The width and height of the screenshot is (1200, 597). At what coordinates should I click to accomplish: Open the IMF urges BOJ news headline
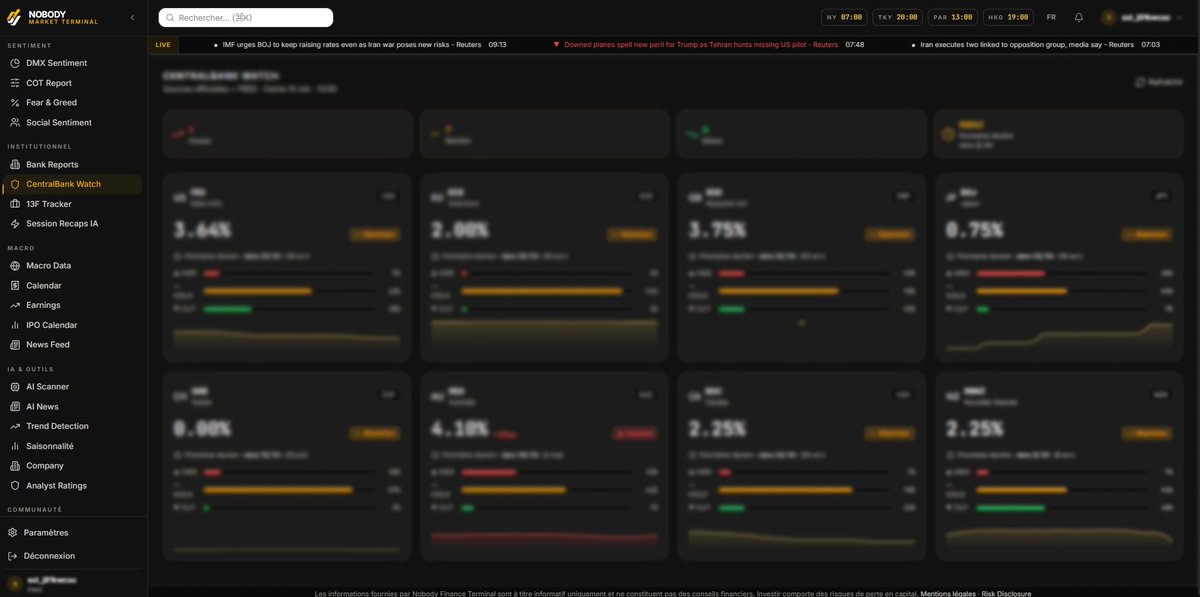pyautogui.click(x=351, y=45)
